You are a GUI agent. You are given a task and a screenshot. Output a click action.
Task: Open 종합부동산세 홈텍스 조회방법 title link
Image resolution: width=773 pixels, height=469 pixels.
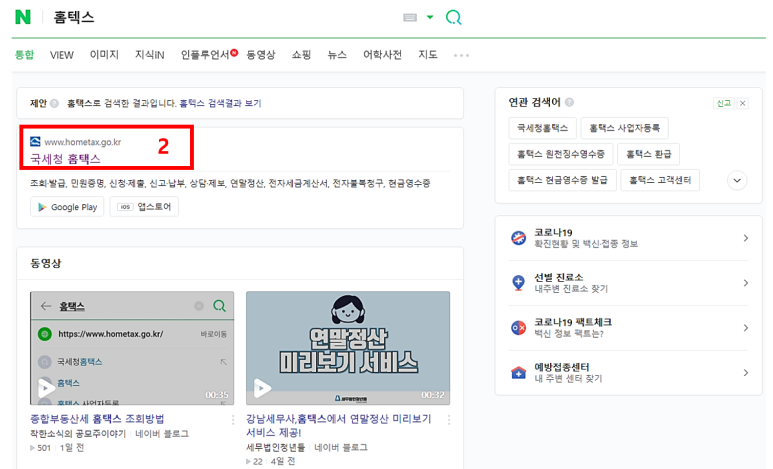coord(97,419)
